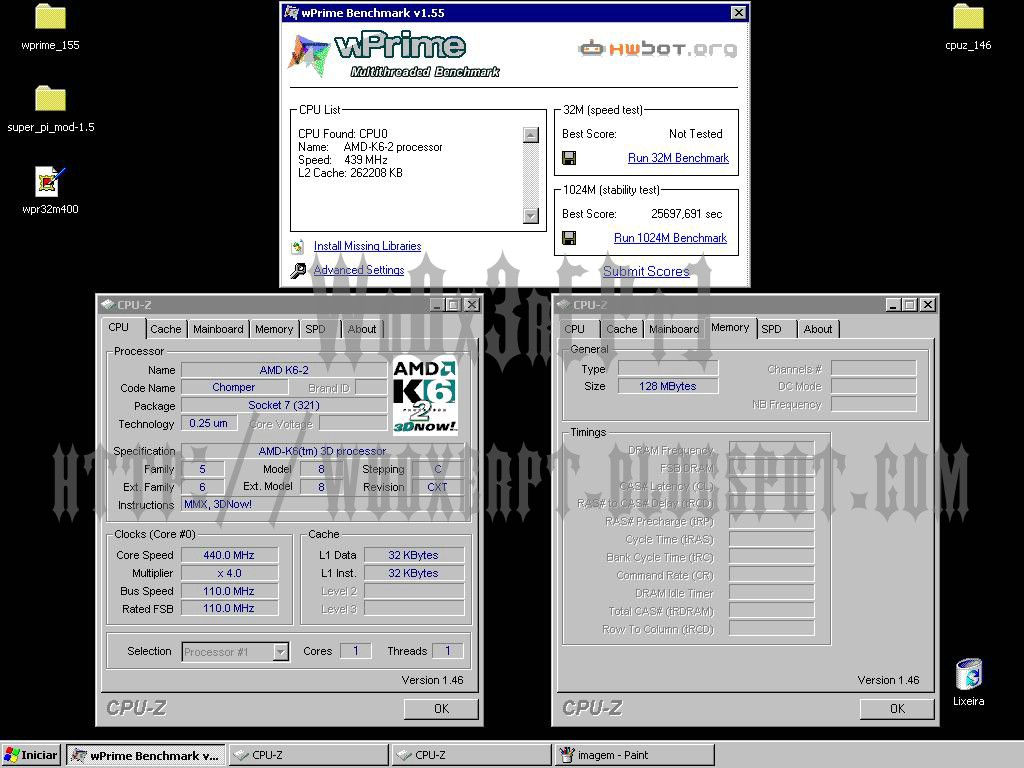The width and height of the screenshot is (1024, 768).
Task: Close the right CPU-Z window
Action: click(x=927, y=305)
